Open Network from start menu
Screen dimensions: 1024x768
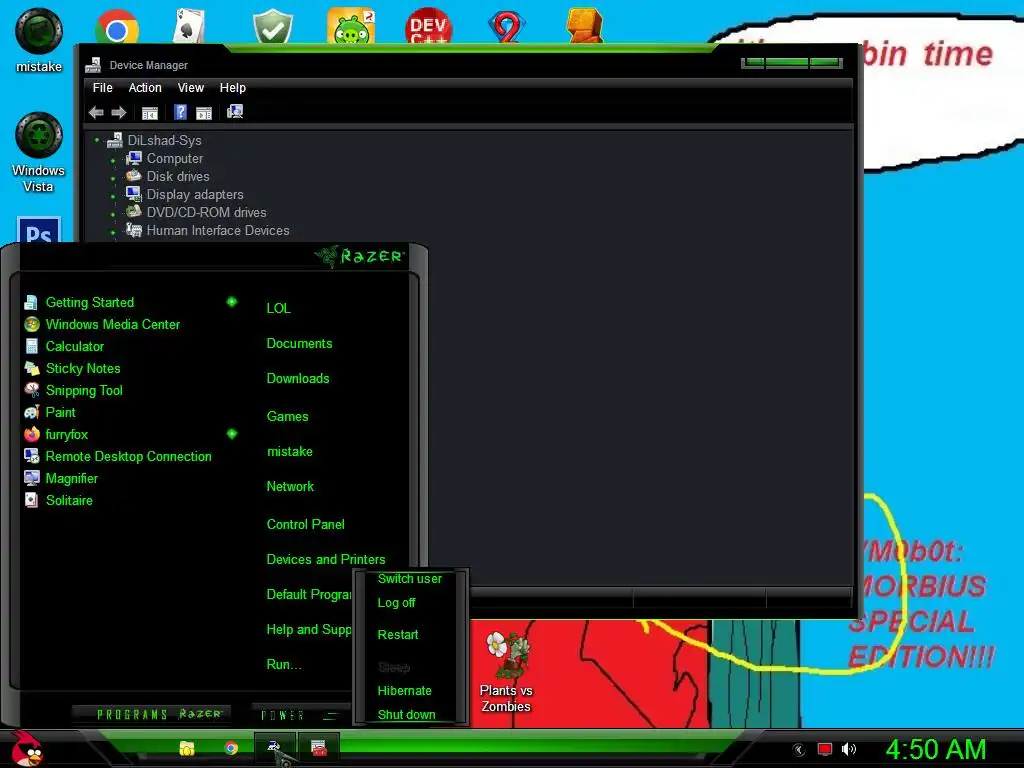[x=290, y=487]
